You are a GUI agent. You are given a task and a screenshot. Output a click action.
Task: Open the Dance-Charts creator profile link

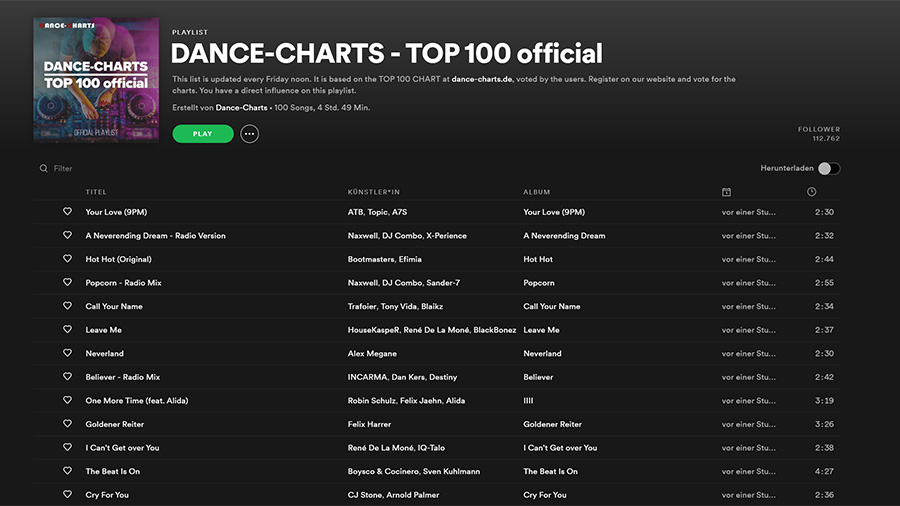241,107
